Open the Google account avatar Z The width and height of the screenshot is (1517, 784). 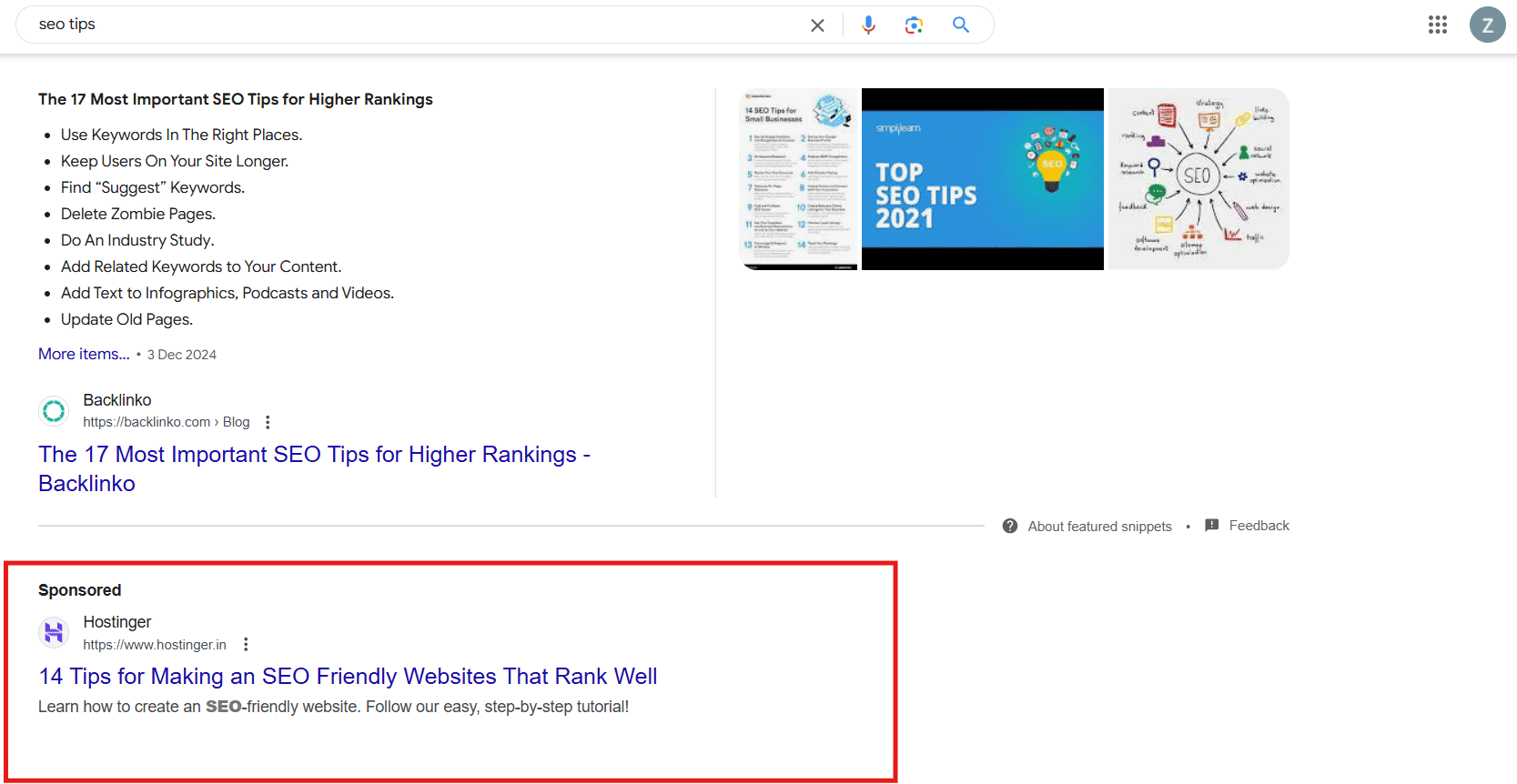(x=1487, y=25)
